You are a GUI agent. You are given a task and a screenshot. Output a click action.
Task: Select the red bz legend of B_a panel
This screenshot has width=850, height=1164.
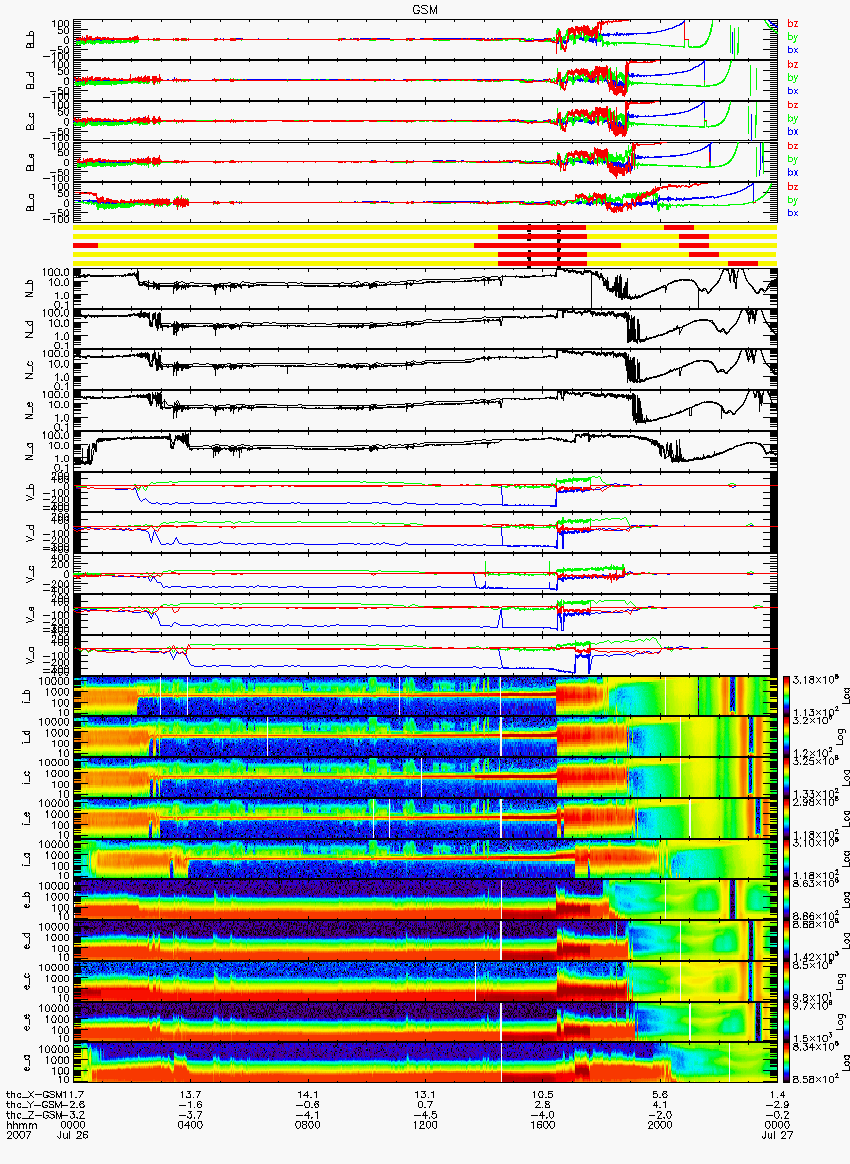click(x=793, y=187)
